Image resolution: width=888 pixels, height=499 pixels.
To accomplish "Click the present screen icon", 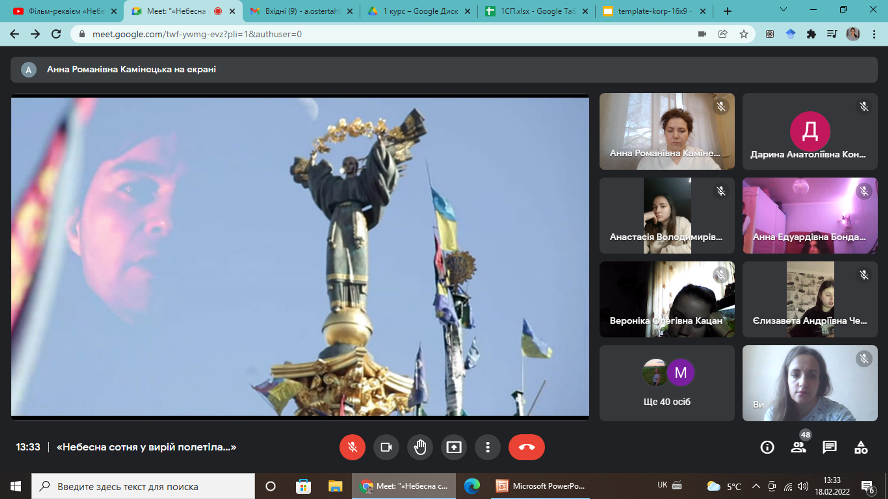I will coord(454,447).
